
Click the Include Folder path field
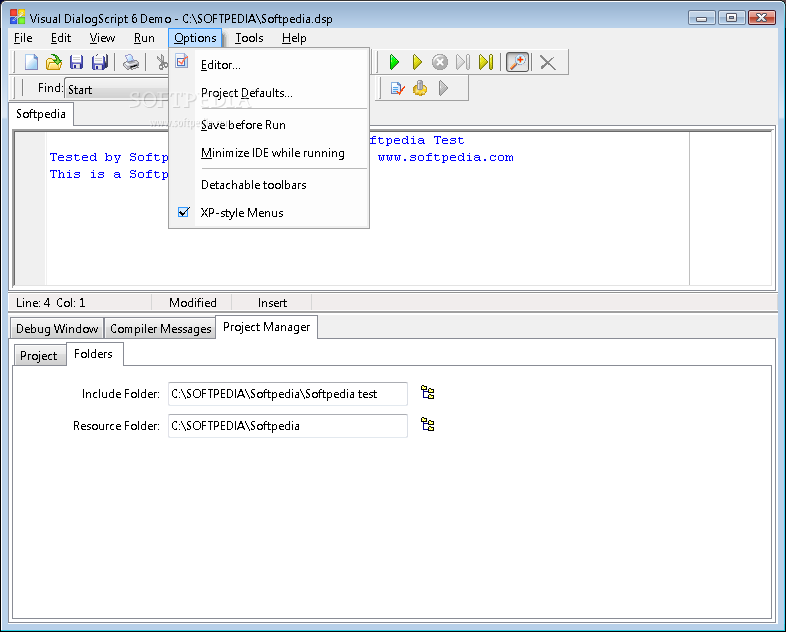[x=288, y=394]
